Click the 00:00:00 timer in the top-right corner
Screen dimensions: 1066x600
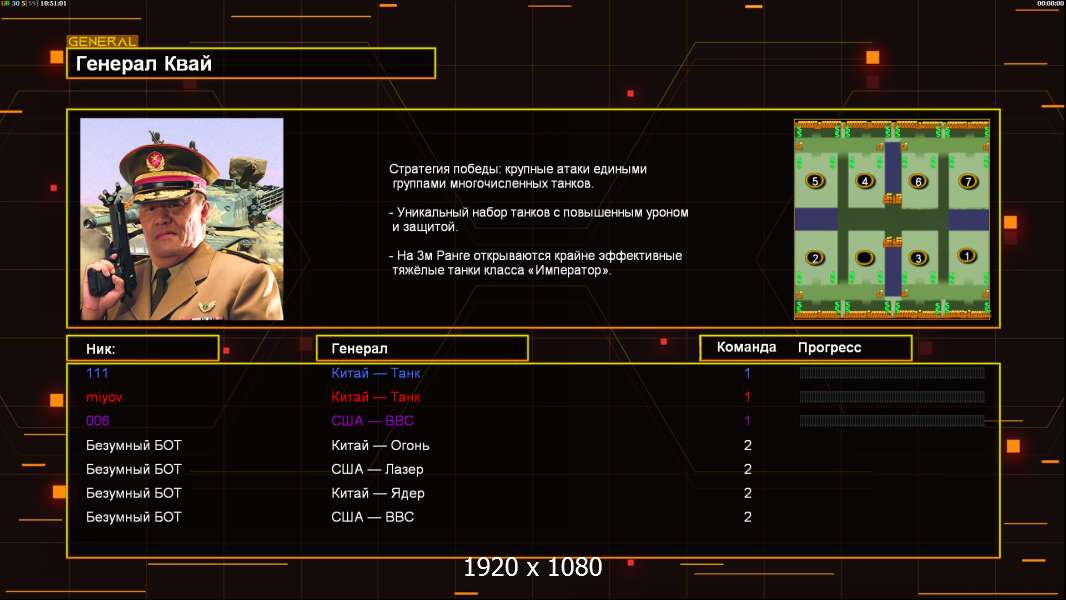1050,3
